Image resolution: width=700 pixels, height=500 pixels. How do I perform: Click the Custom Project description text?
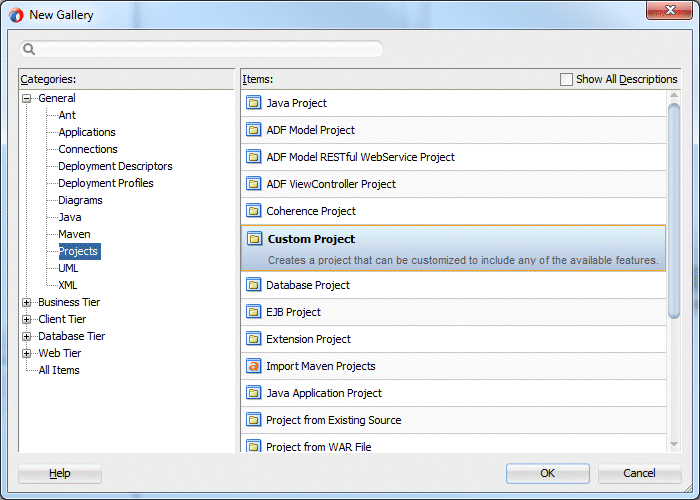463,260
